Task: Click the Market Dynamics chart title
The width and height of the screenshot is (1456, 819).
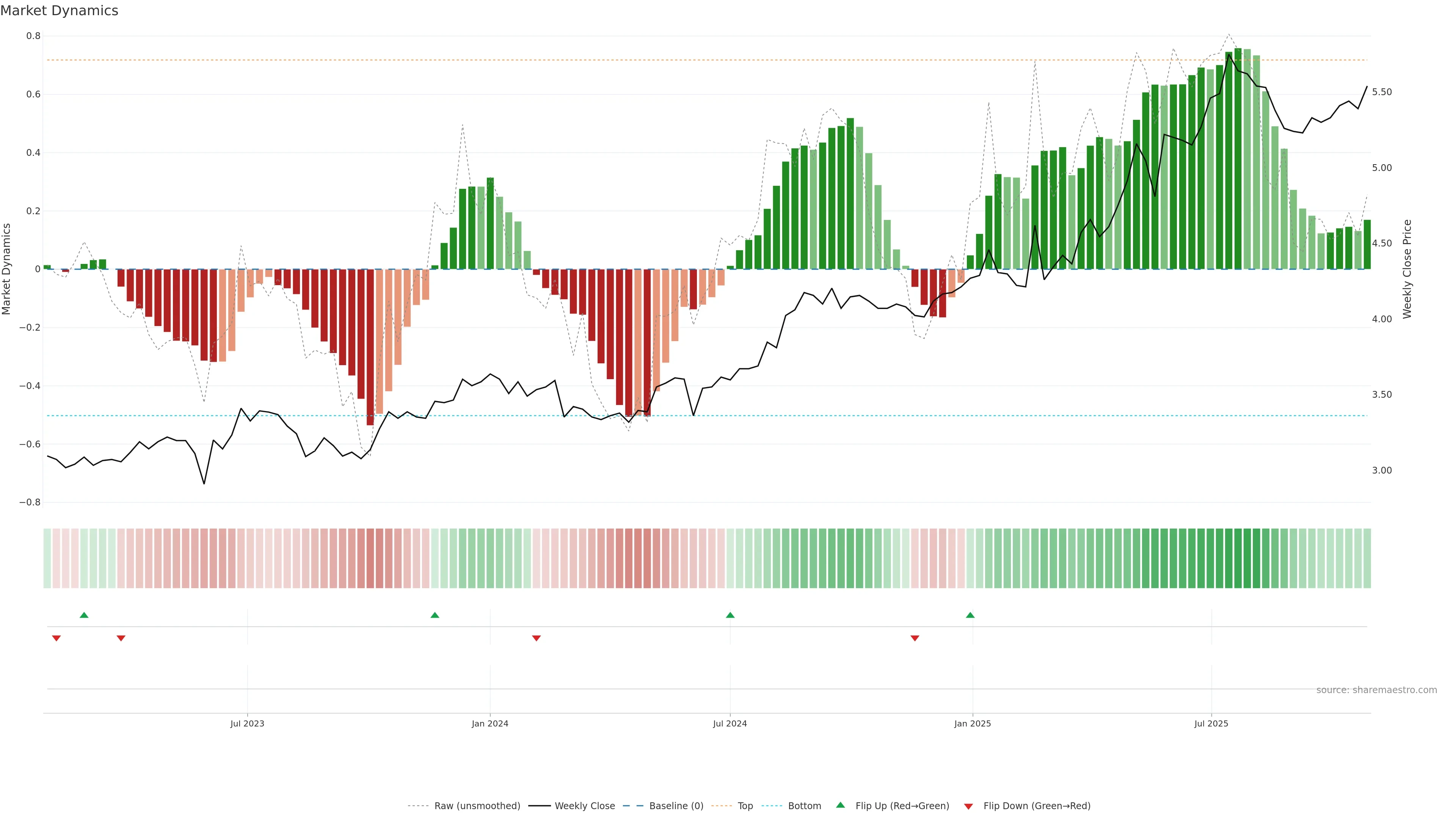Action: 60,11
